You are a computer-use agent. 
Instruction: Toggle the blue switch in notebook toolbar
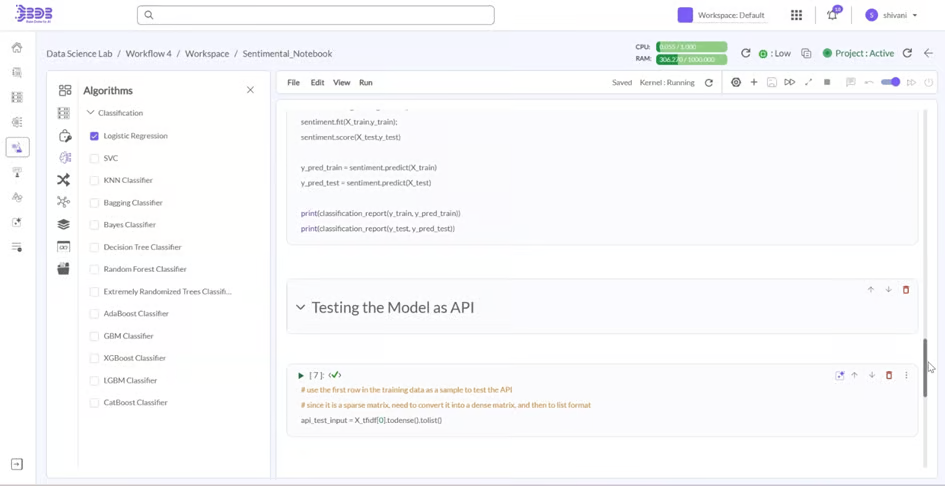[890, 83]
